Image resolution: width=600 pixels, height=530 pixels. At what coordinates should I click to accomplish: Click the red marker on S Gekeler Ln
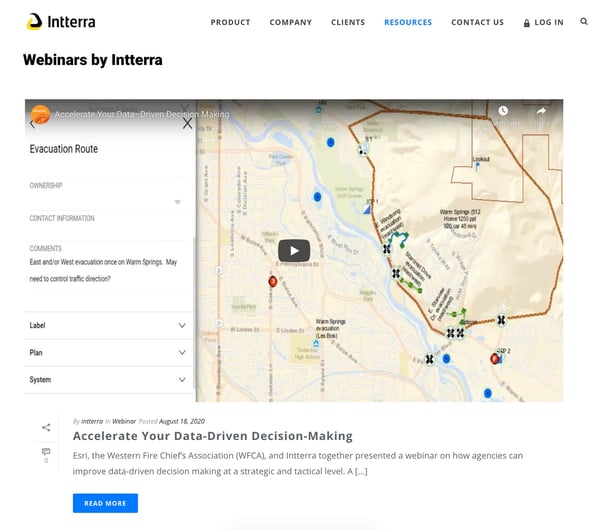click(272, 282)
